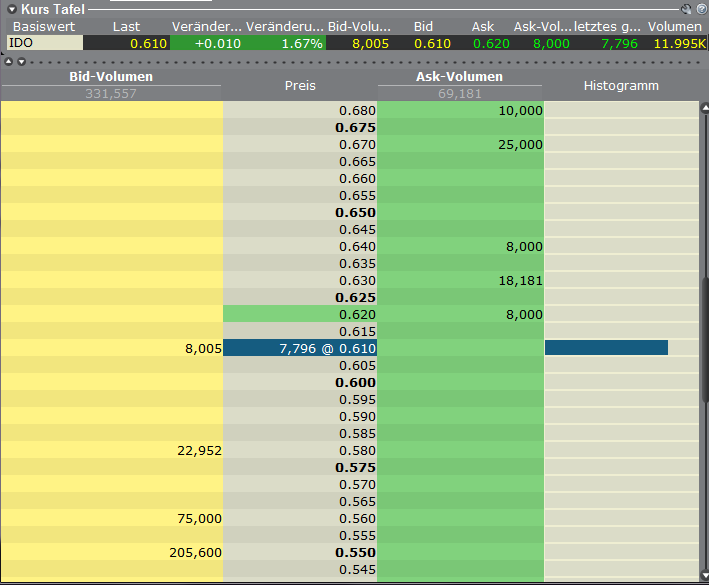
Task: Select the IDO Basiswert field
Action: pyautogui.click(x=45, y=43)
